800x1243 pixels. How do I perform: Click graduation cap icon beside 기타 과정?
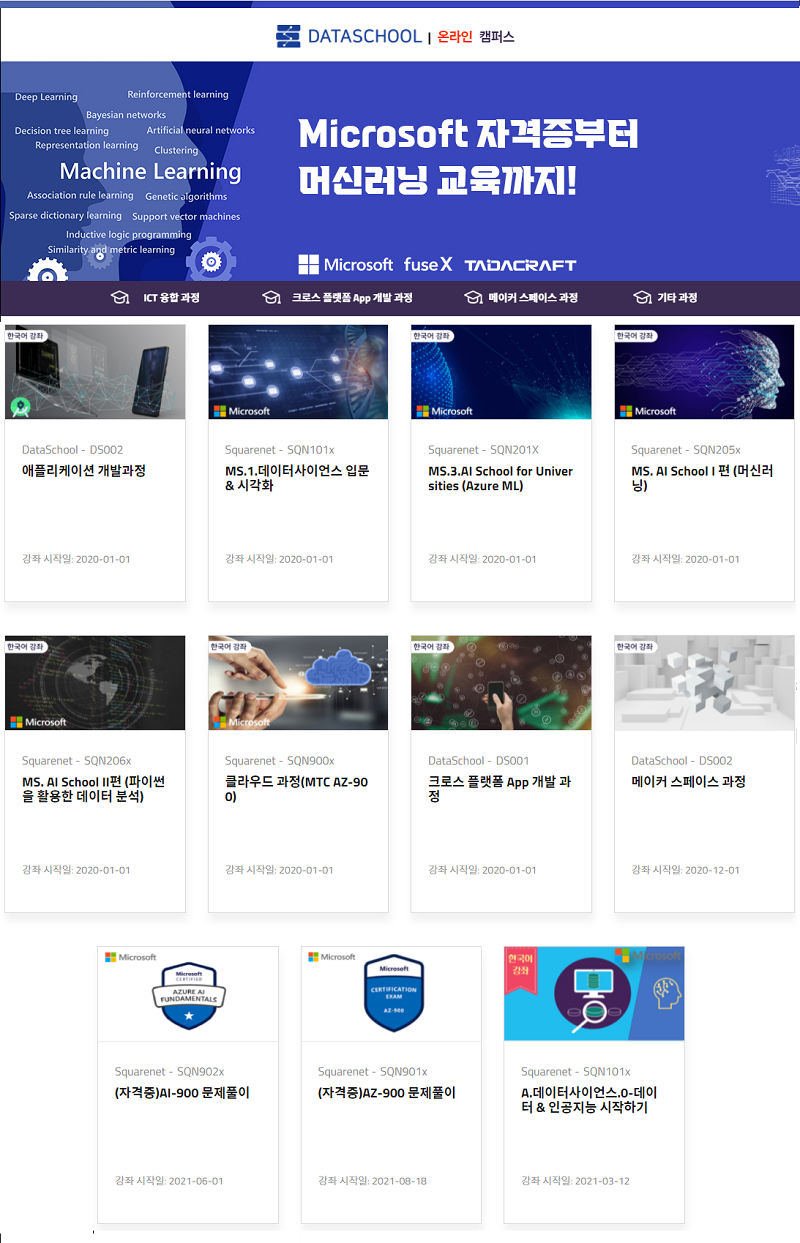click(642, 297)
